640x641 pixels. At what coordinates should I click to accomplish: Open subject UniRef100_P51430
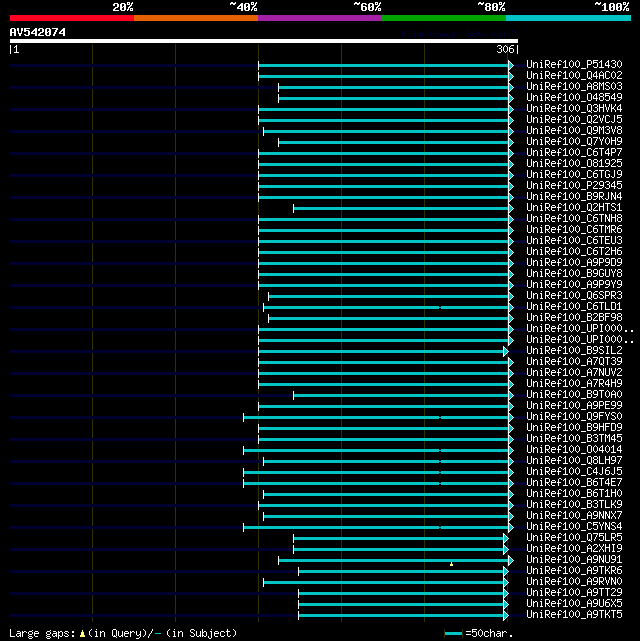574,64
